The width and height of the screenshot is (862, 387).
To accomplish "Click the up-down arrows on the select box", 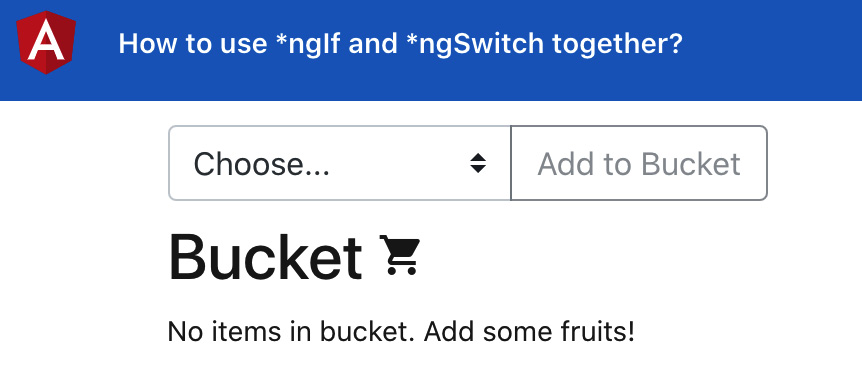I will coord(478,163).
